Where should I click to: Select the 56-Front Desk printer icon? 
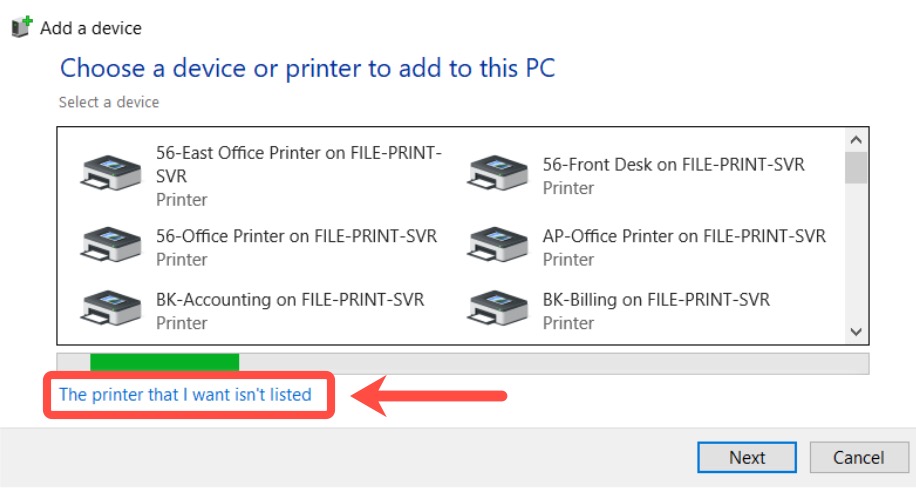[497, 172]
